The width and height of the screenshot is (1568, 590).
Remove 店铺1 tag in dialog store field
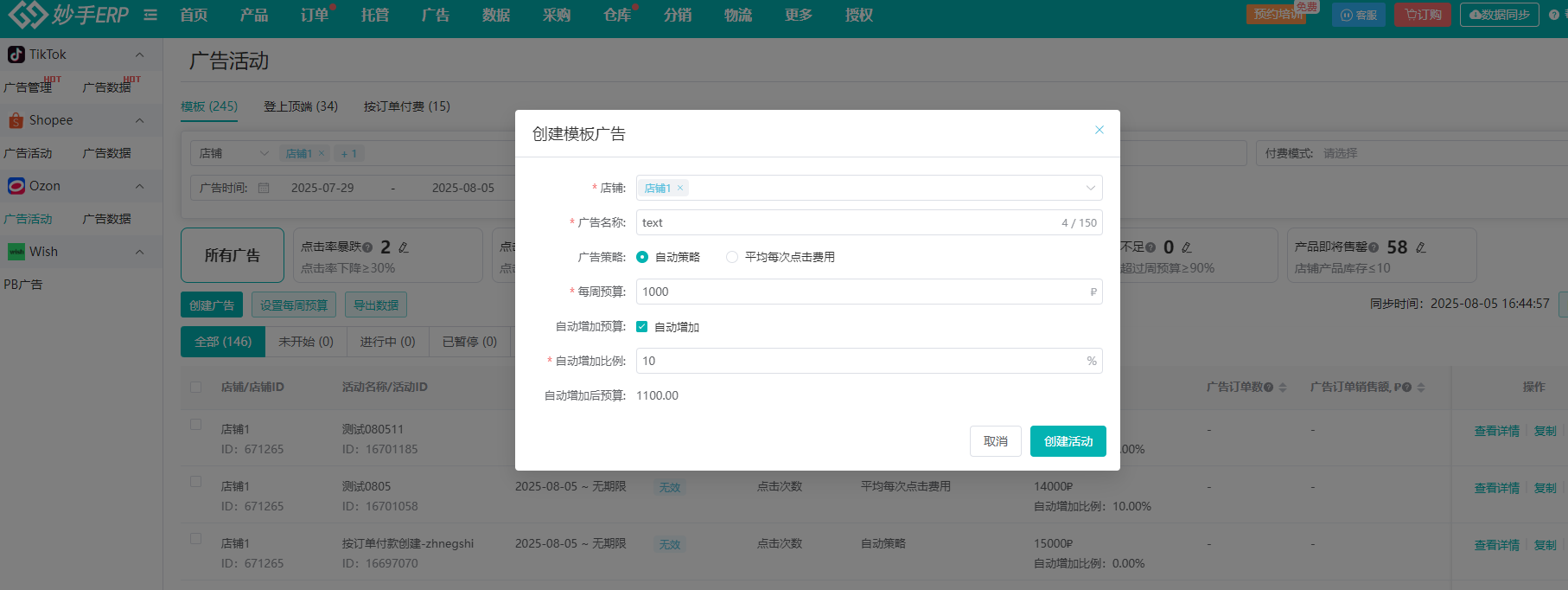[x=680, y=188]
